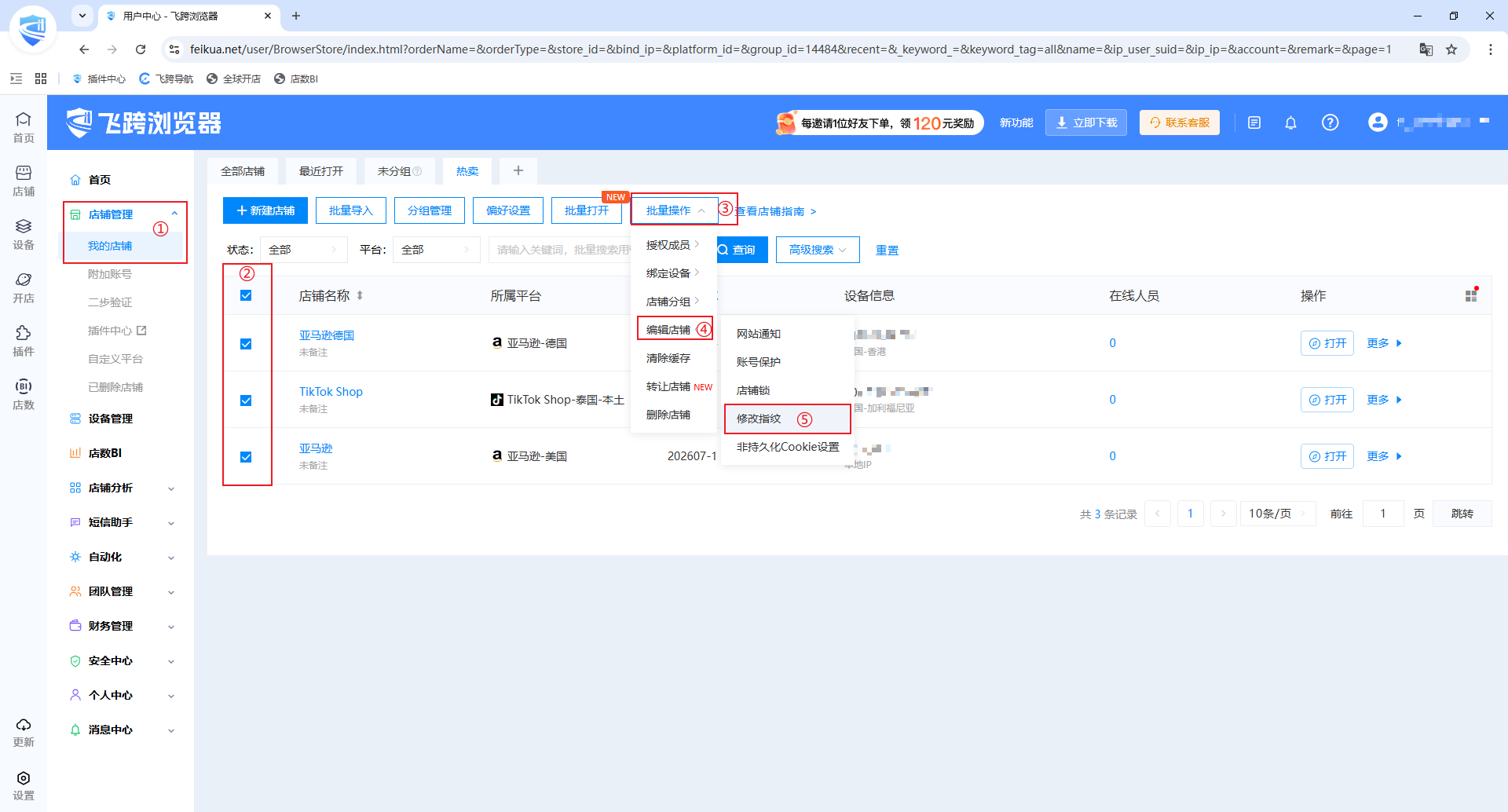
Task: Open the 平台 dropdown
Action: (436, 250)
